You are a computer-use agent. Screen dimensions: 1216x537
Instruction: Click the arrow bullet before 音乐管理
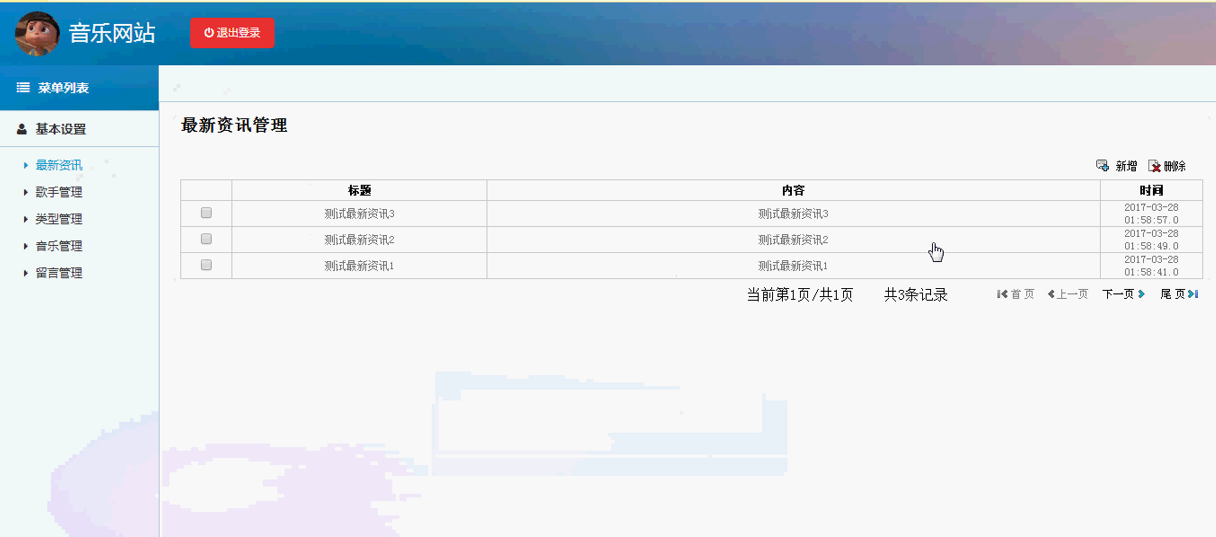(x=26, y=246)
